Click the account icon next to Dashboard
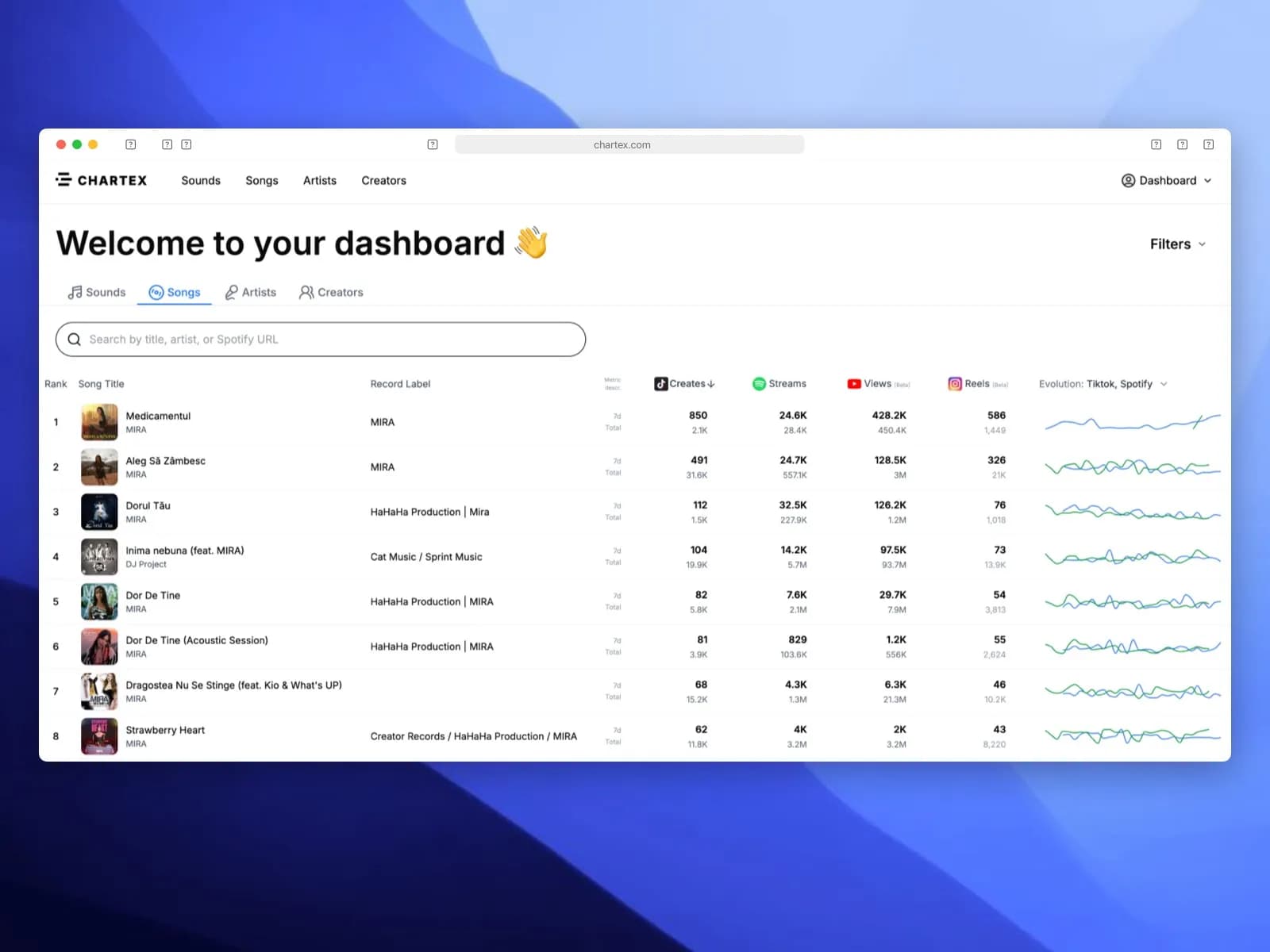The image size is (1270, 952). [x=1128, y=180]
